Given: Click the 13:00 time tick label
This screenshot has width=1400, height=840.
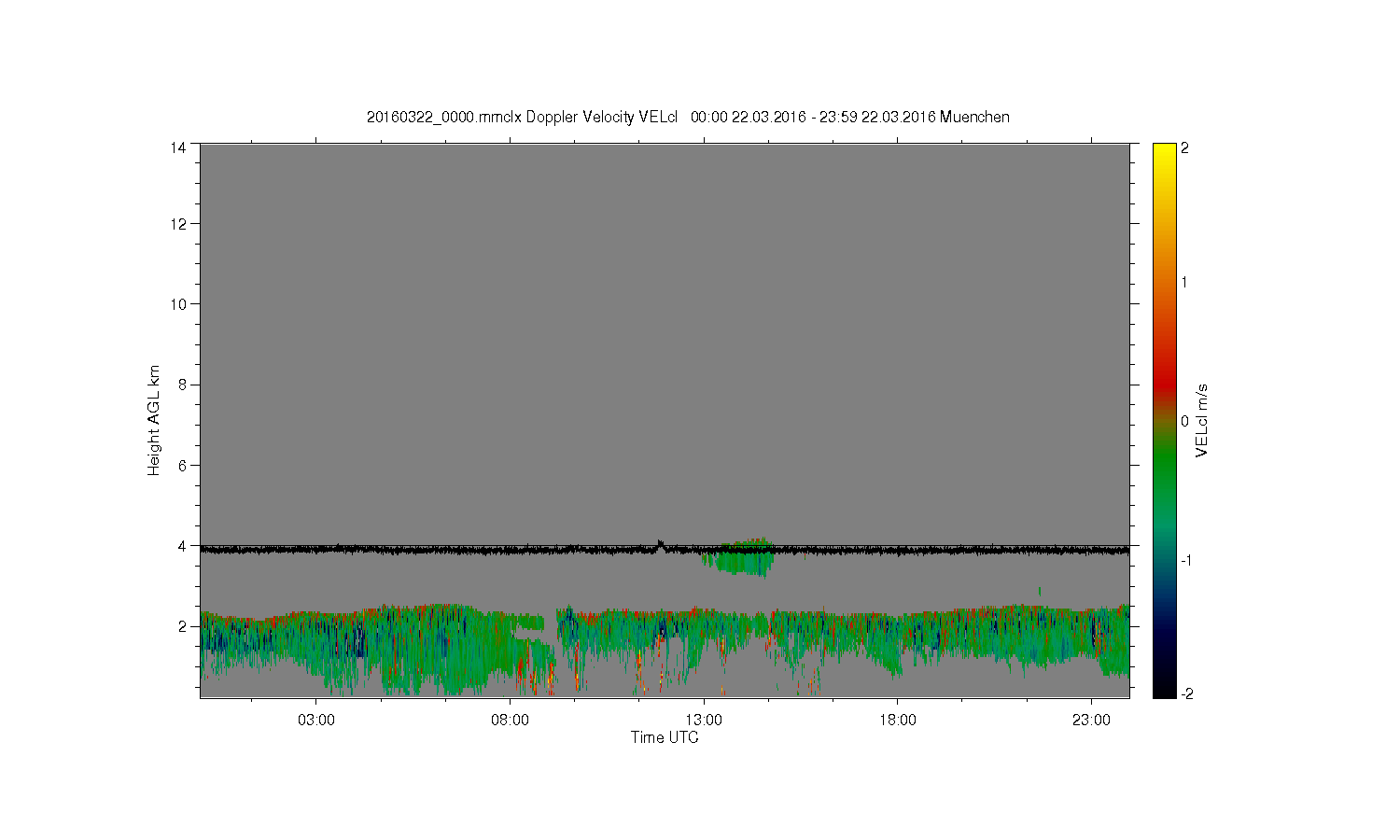Looking at the screenshot, I should pyautogui.click(x=704, y=721).
